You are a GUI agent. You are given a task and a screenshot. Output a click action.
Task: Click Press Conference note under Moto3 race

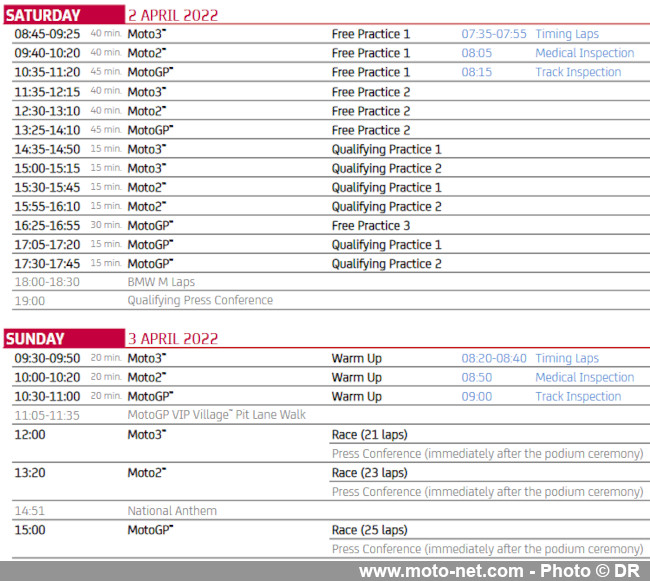(x=488, y=454)
